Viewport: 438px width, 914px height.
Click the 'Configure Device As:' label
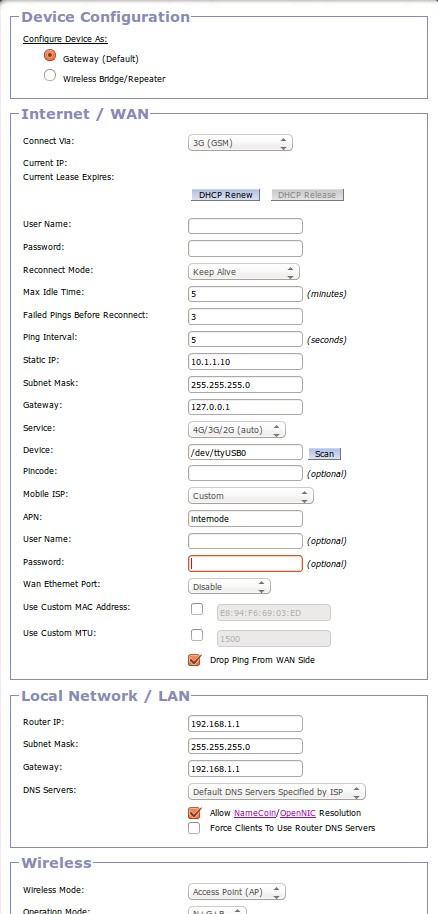(65, 39)
